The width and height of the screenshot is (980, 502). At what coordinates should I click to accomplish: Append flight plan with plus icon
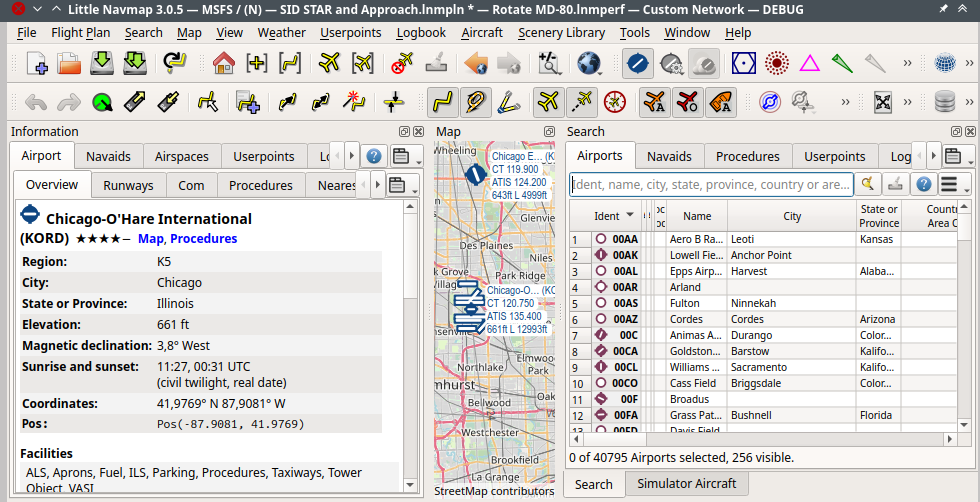[248, 102]
